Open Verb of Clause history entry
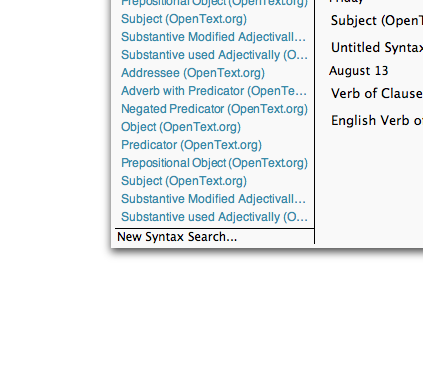 377,94
